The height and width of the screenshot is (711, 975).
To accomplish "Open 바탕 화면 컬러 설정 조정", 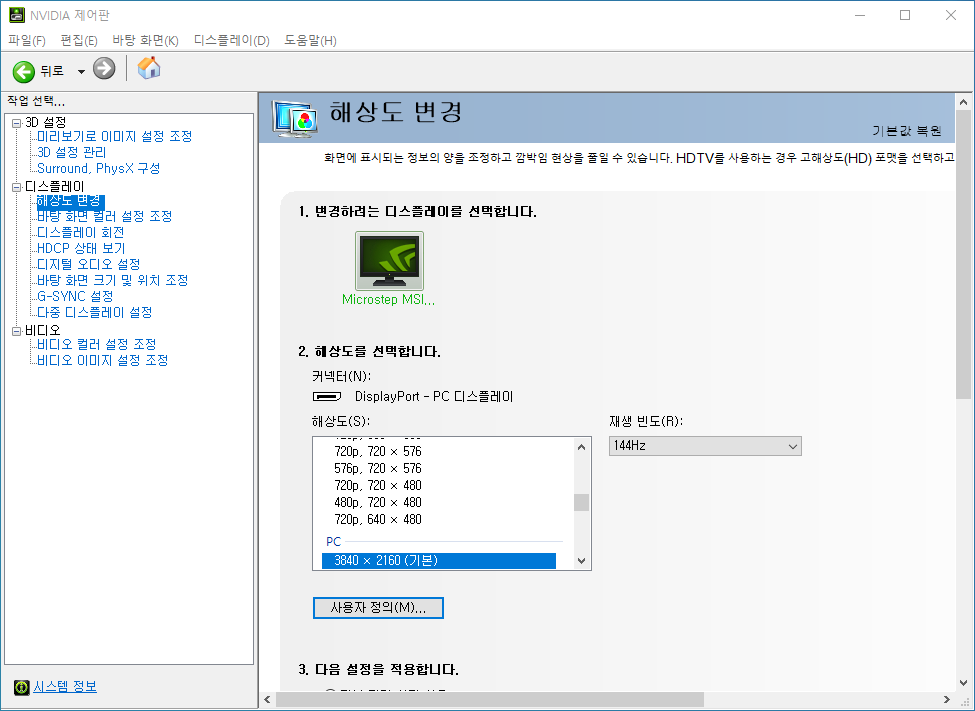I will [104, 216].
